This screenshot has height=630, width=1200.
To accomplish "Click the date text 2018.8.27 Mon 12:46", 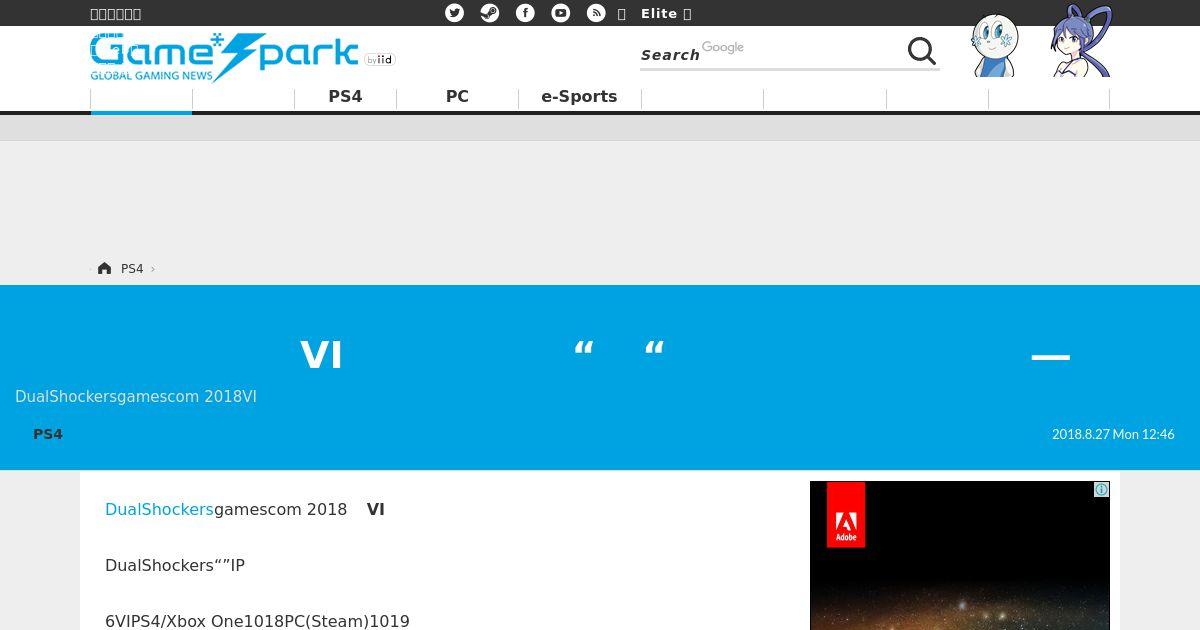I will [1113, 434].
